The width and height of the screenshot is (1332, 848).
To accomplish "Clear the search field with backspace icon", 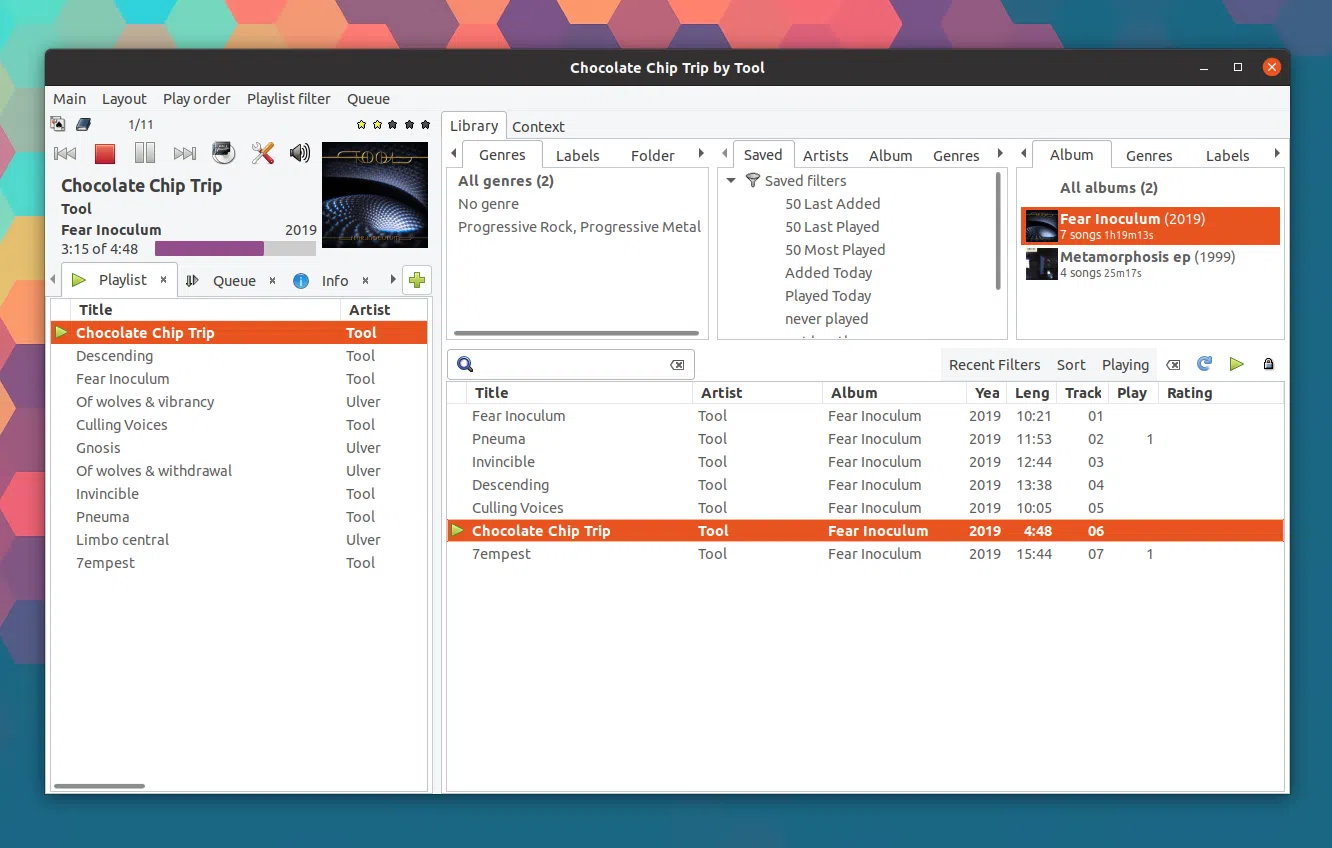I will (677, 365).
